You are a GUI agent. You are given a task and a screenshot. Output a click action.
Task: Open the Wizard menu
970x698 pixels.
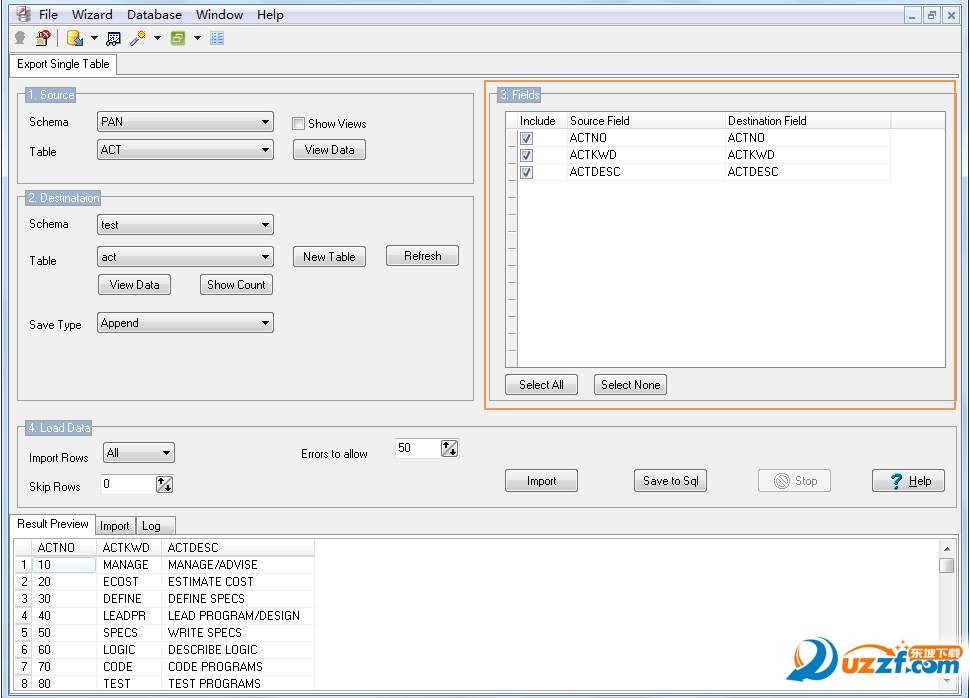pyautogui.click(x=92, y=14)
